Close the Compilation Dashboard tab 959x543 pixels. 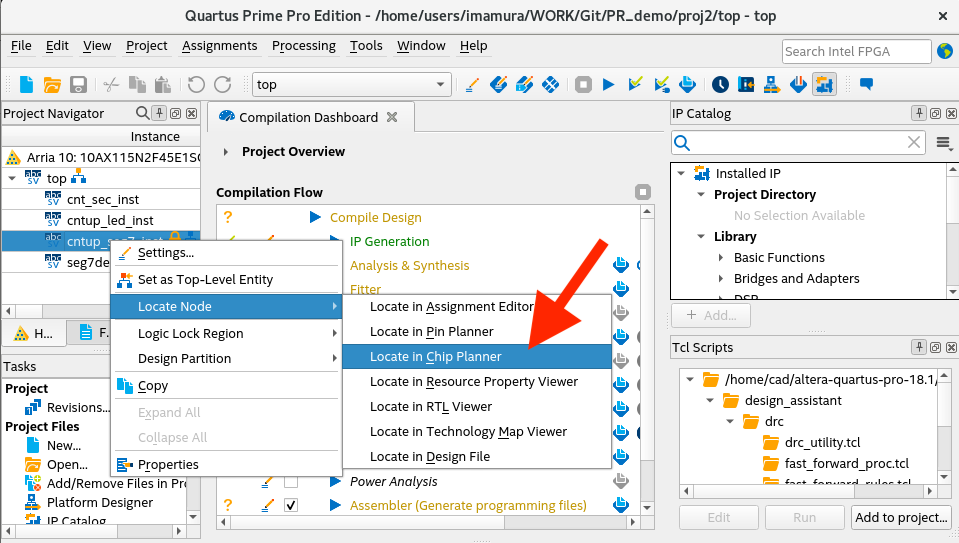point(392,117)
